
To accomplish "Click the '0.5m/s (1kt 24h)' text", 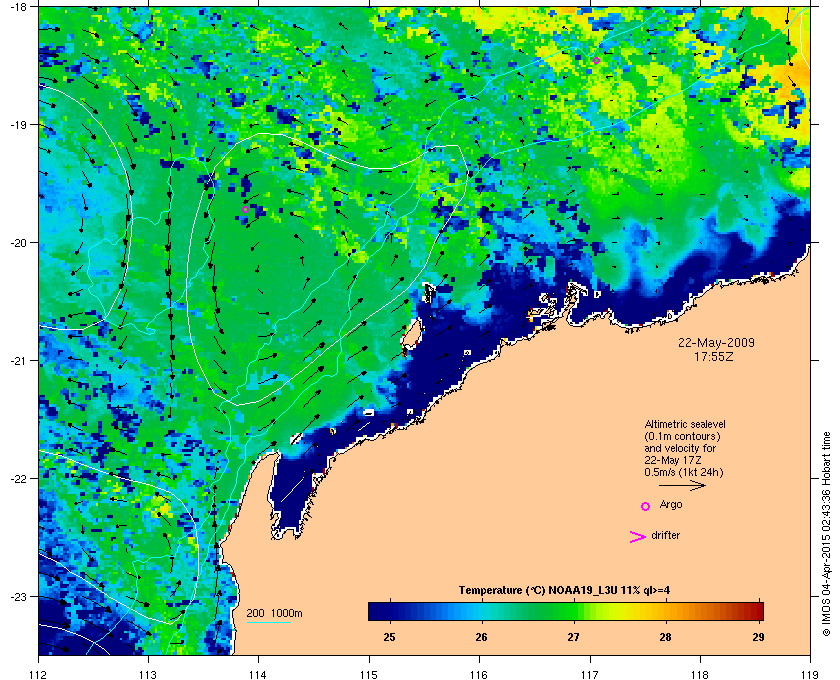I will [684, 473].
